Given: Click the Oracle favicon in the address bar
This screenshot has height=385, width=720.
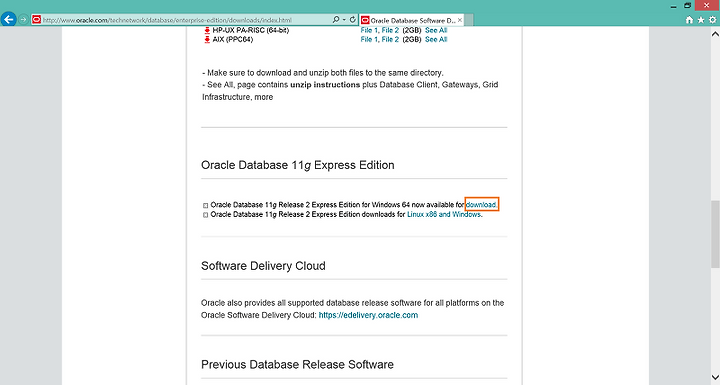Looking at the screenshot, I should point(37,20).
